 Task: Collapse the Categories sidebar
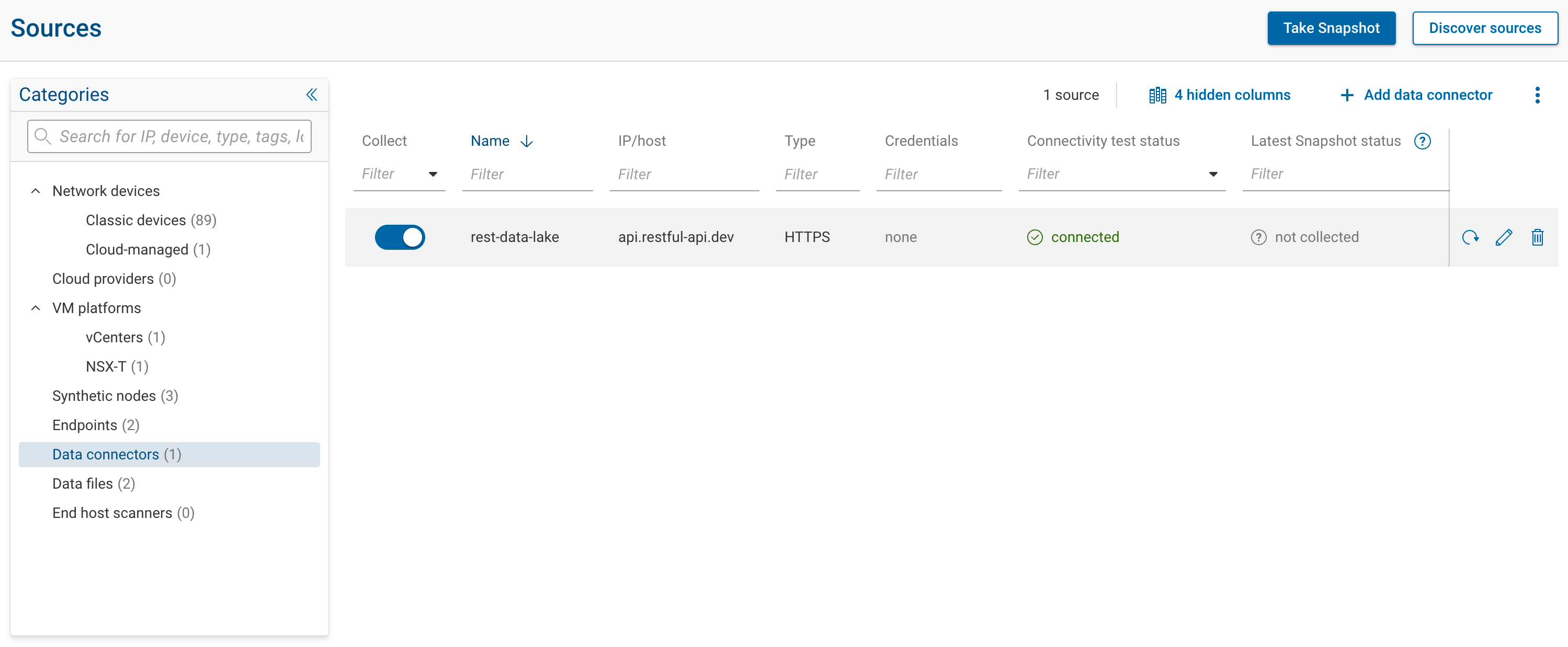coord(312,95)
